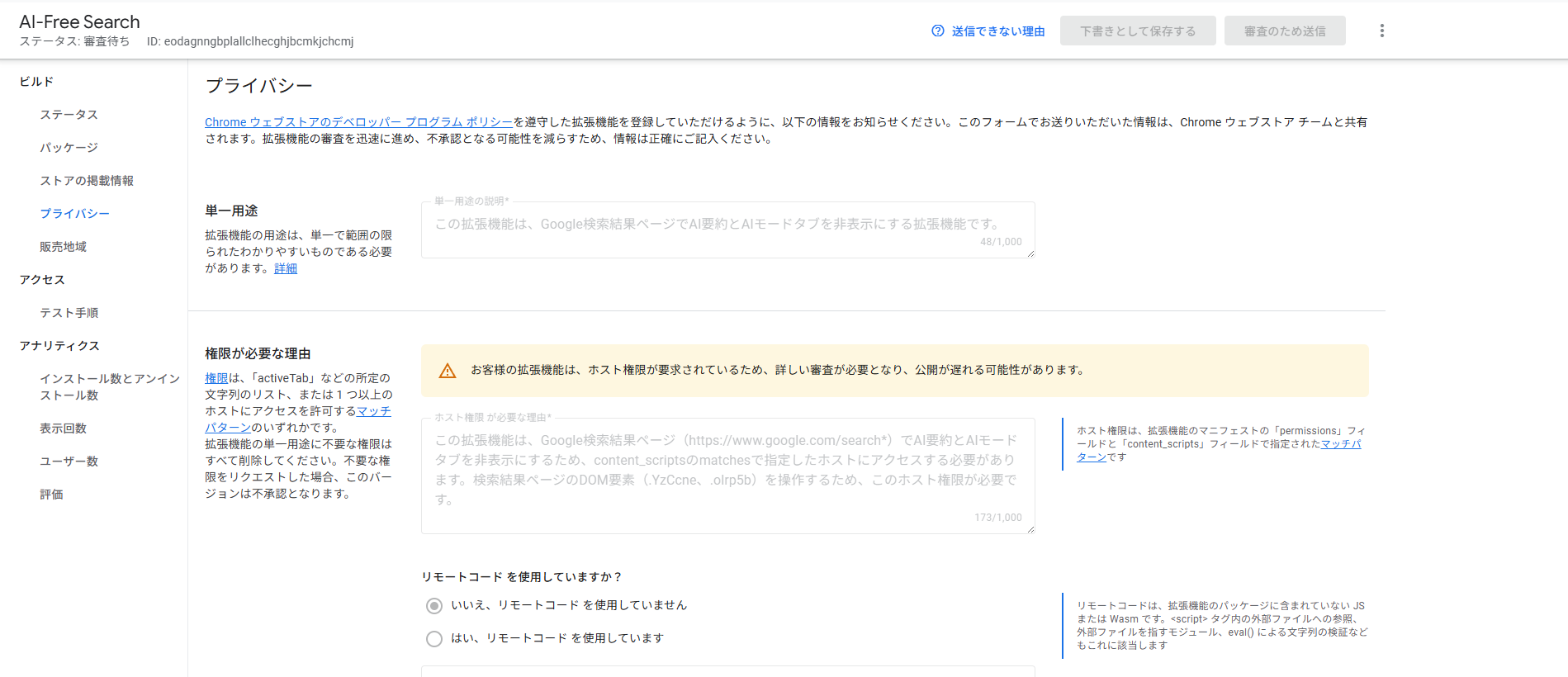The image size is (1568, 677).
Task: Click リモートコードを使用していますか？ question text
Action: click(x=522, y=577)
